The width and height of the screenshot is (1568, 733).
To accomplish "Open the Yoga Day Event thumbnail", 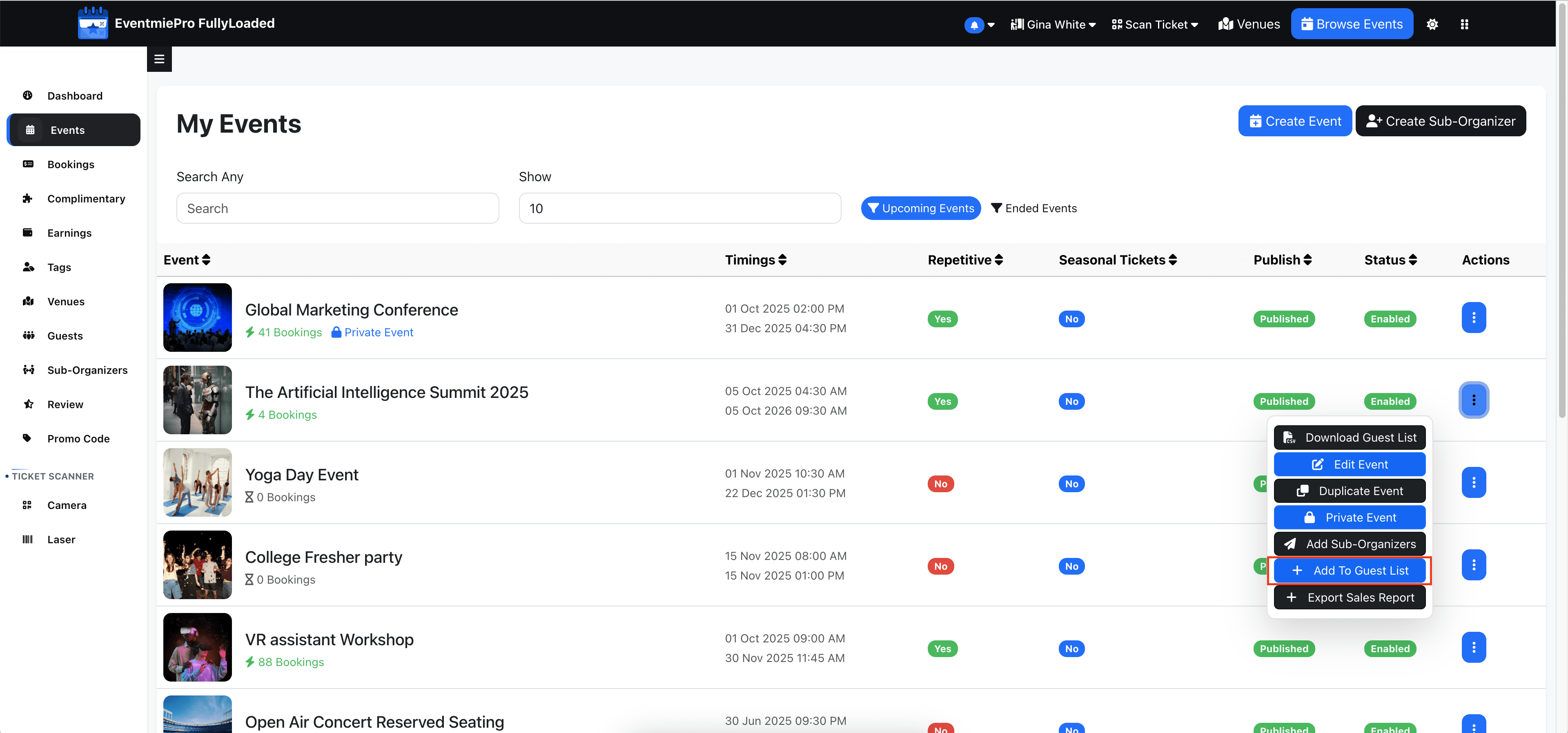I will click(x=197, y=482).
